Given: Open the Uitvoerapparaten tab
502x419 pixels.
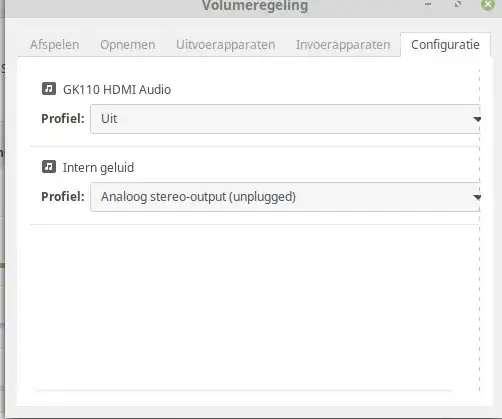Looking at the screenshot, I should point(226,45).
